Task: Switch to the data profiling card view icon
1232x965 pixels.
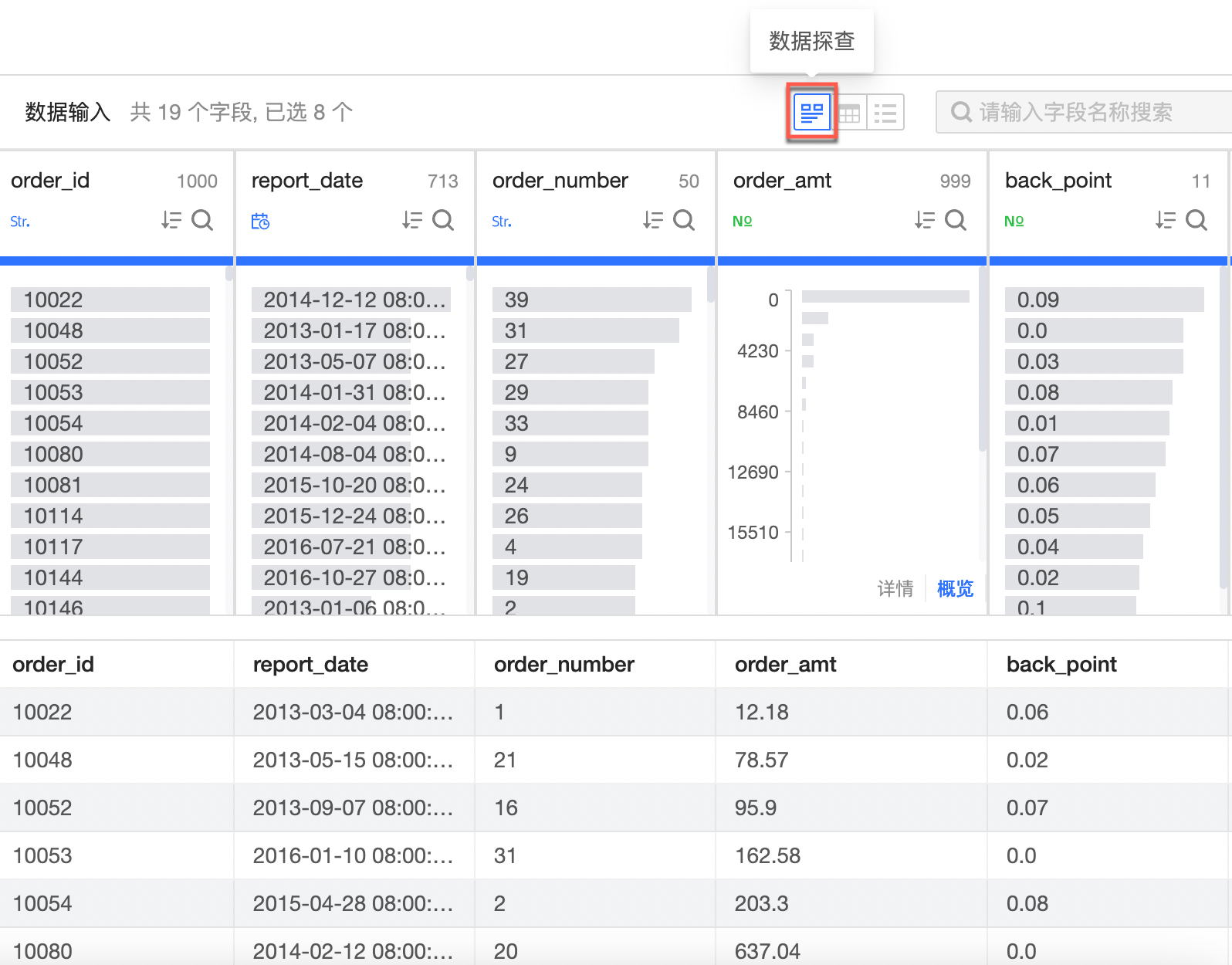Action: click(812, 113)
